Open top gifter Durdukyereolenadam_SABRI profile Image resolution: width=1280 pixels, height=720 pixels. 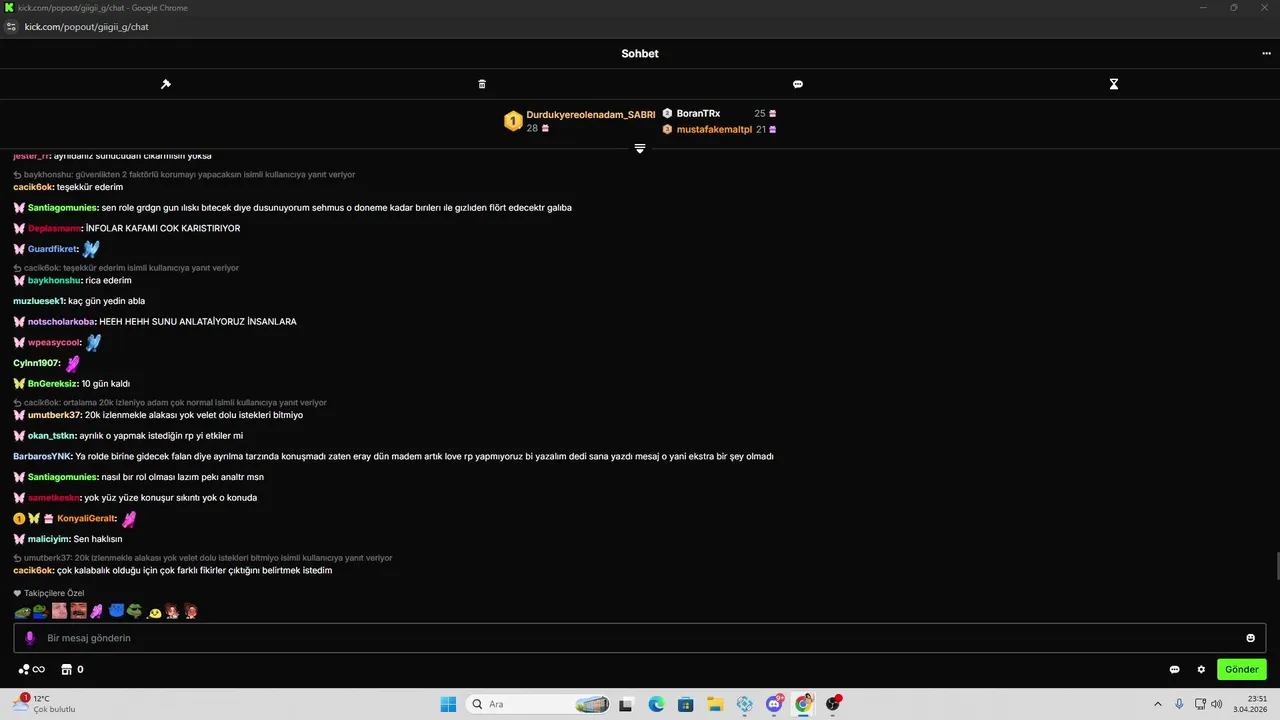pyautogui.click(x=590, y=115)
